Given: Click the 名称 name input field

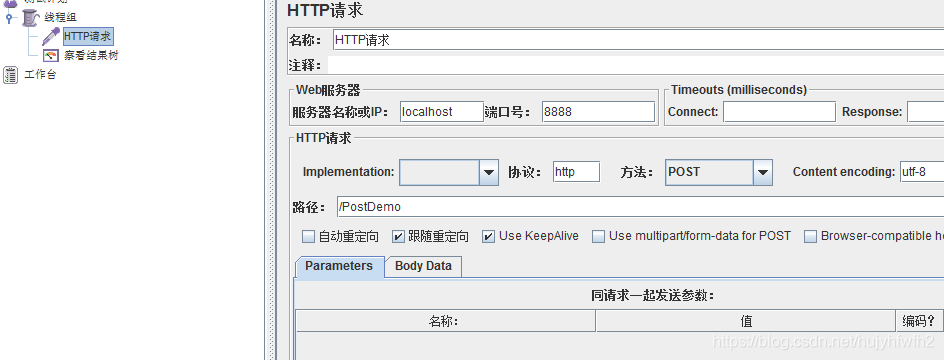Looking at the screenshot, I should (x=638, y=40).
